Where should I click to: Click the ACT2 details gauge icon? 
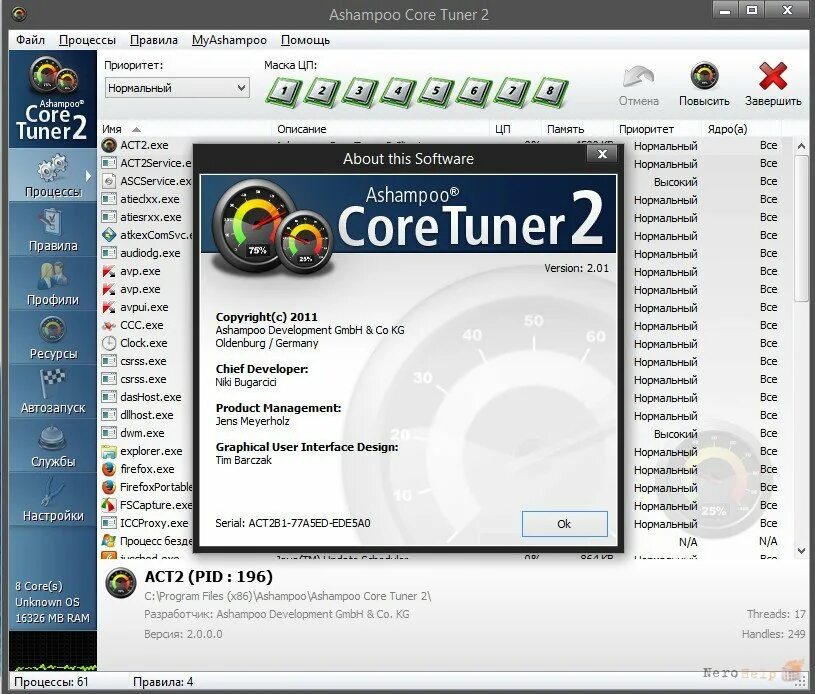[x=121, y=583]
